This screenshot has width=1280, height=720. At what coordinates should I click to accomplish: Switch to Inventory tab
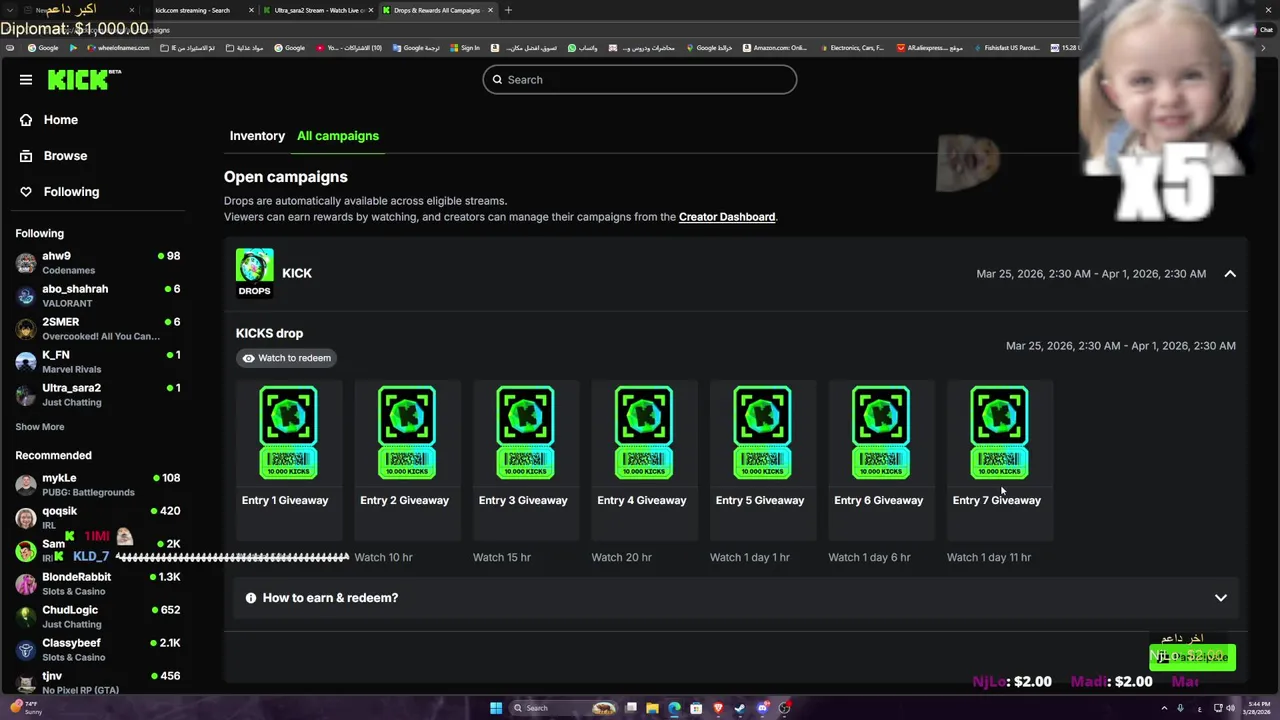tap(257, 136)
